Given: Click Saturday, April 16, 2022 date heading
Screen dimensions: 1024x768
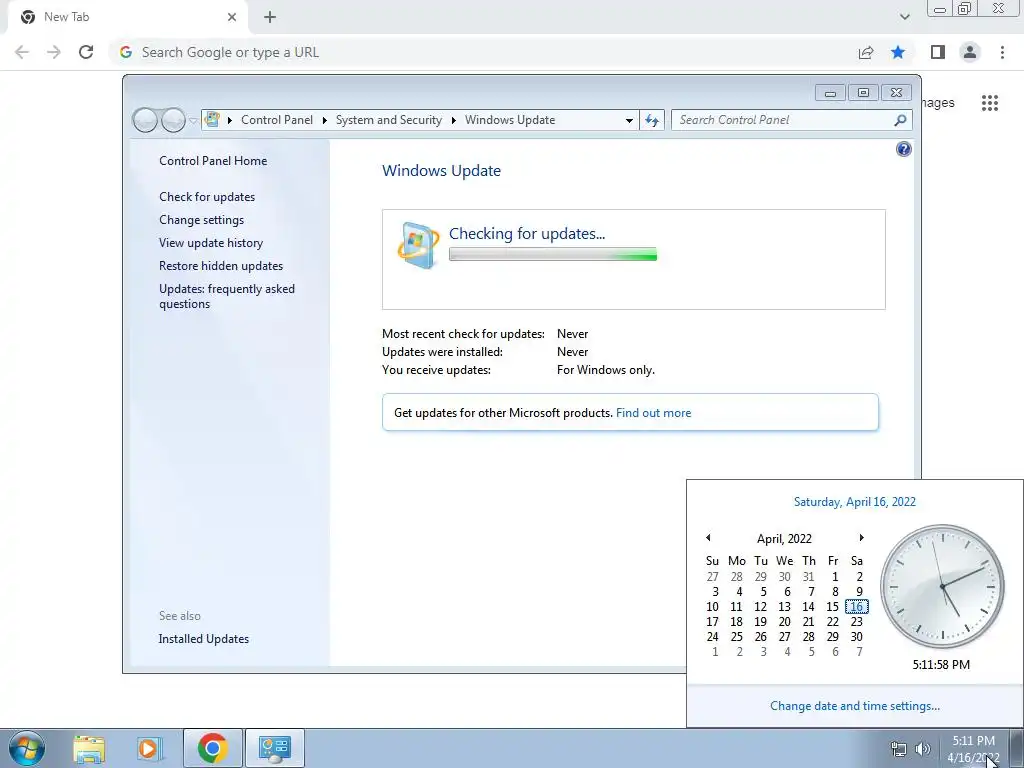Looking at the screenshot, I should (854, 502).
